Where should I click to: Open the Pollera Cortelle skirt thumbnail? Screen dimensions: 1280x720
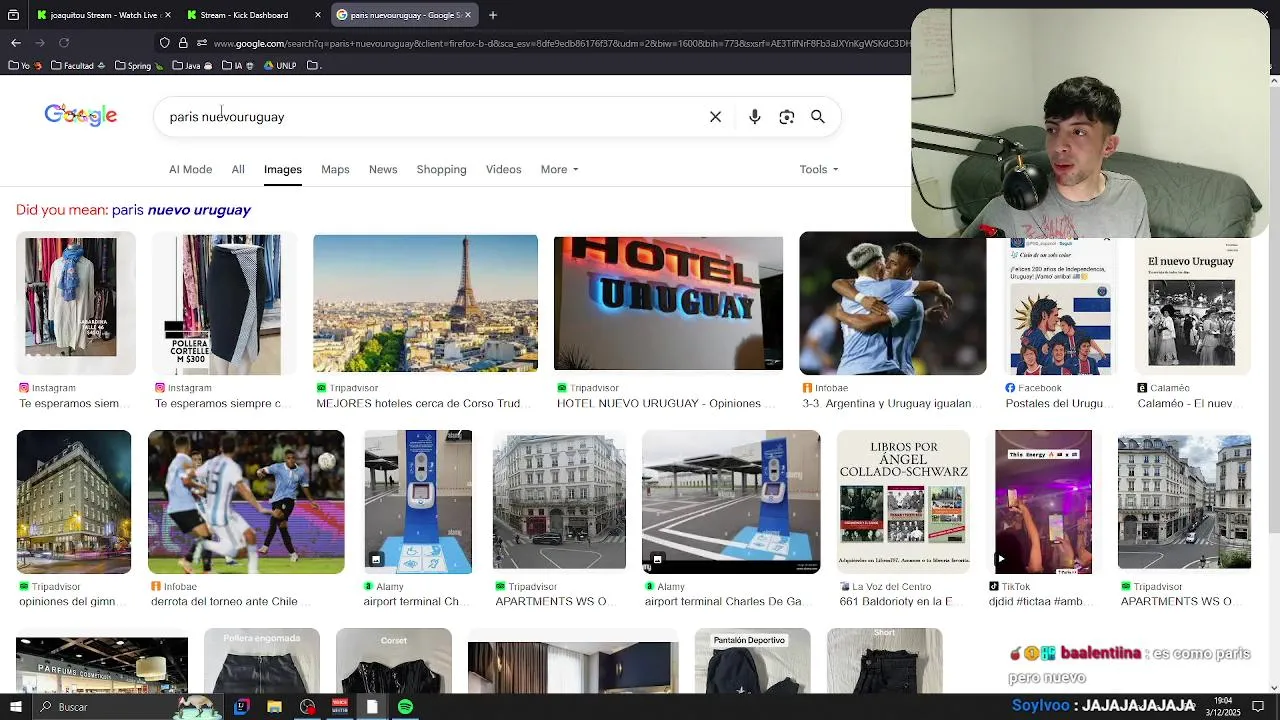(x=223, y=303)
